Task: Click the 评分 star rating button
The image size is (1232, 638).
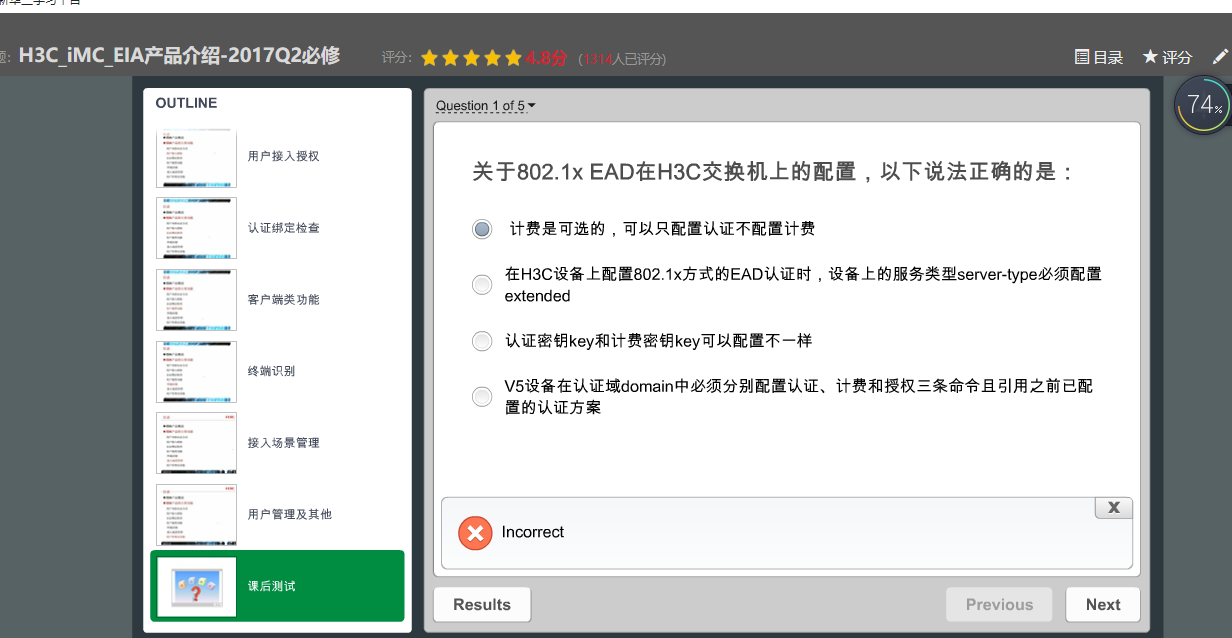Action: click(x=1167, y=57)
